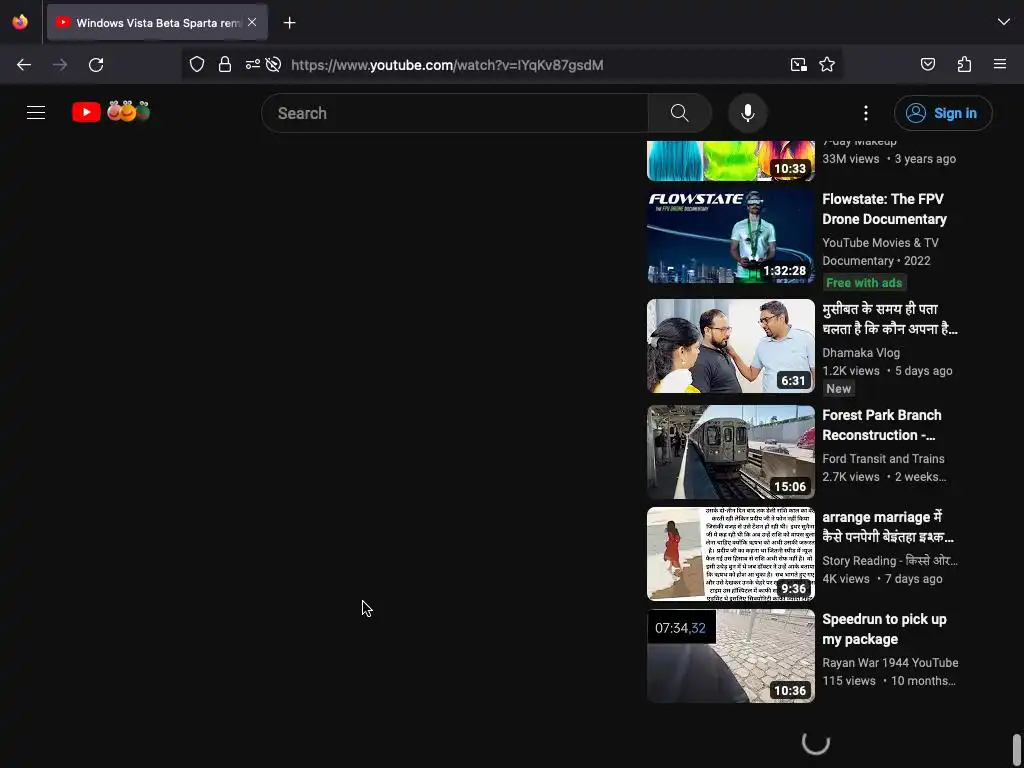Click Ford Transit and Trains channel name
Screen dimensions: 1024x768
pos(883,458)
